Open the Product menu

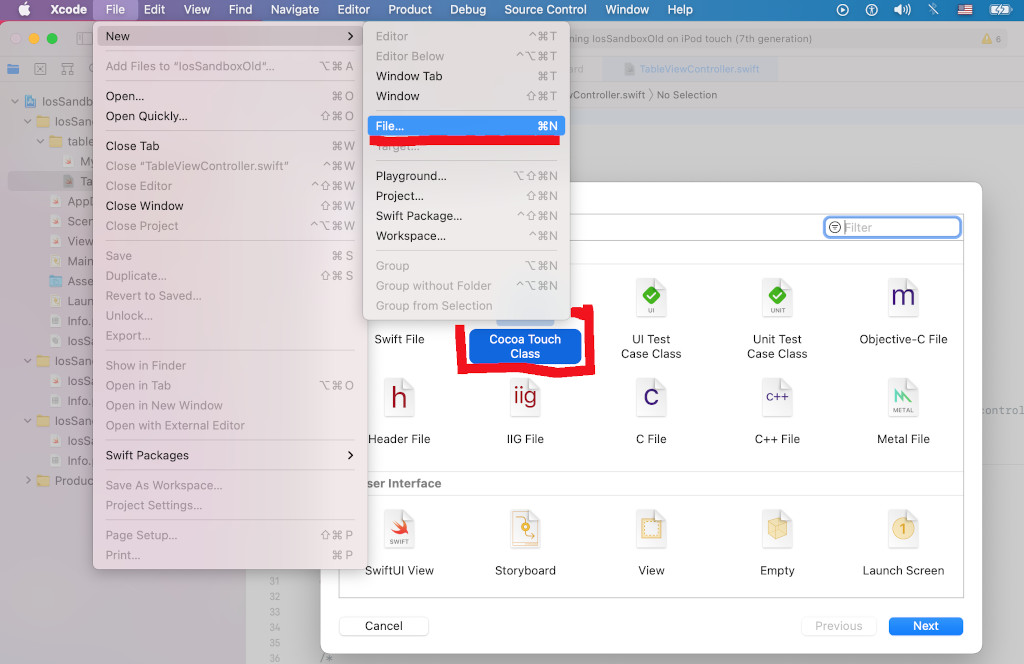pos(409,9)
